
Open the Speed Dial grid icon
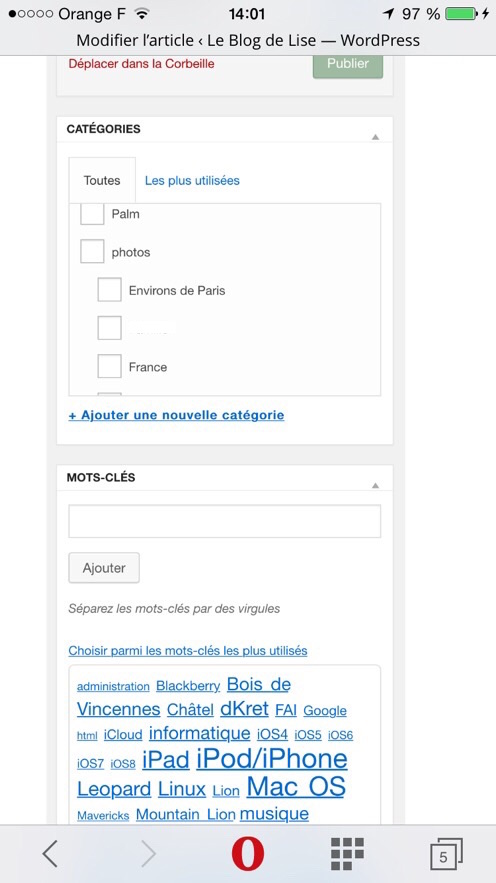coord(347,854)
